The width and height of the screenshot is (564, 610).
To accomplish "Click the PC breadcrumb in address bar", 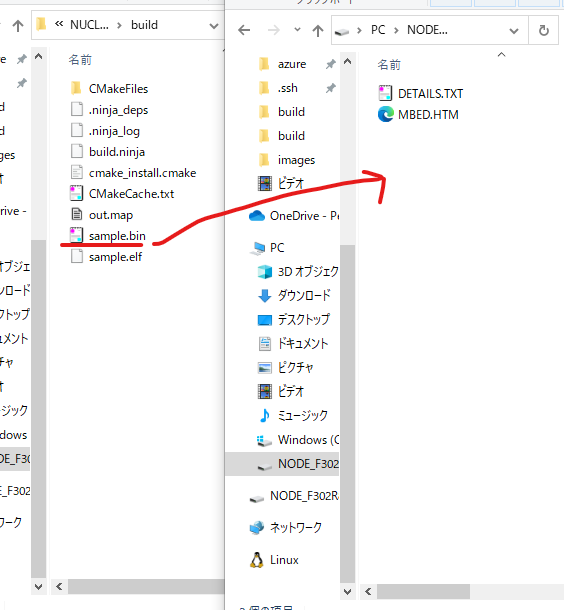I will [378, 30].
